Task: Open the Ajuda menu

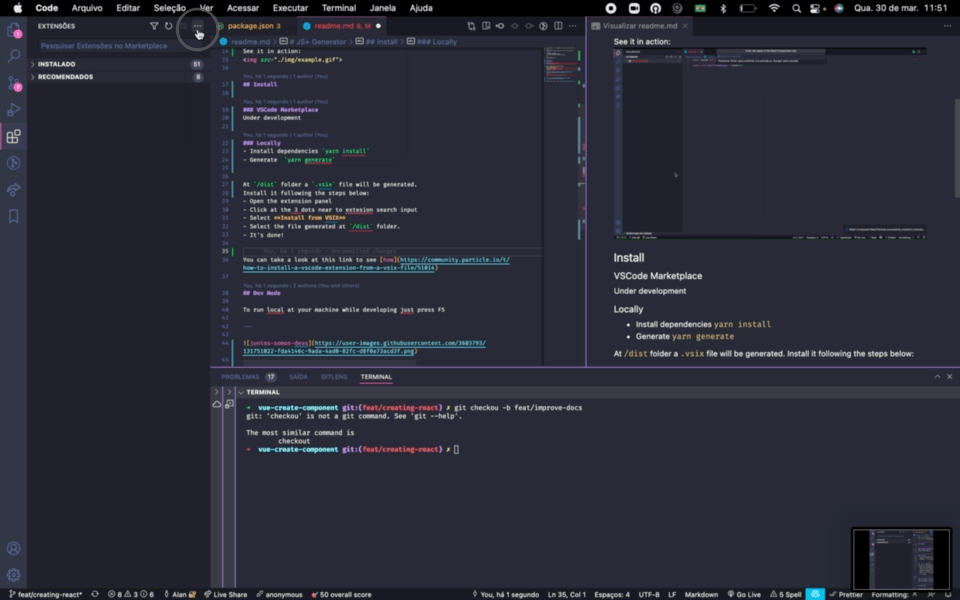Action: (421, 8)
